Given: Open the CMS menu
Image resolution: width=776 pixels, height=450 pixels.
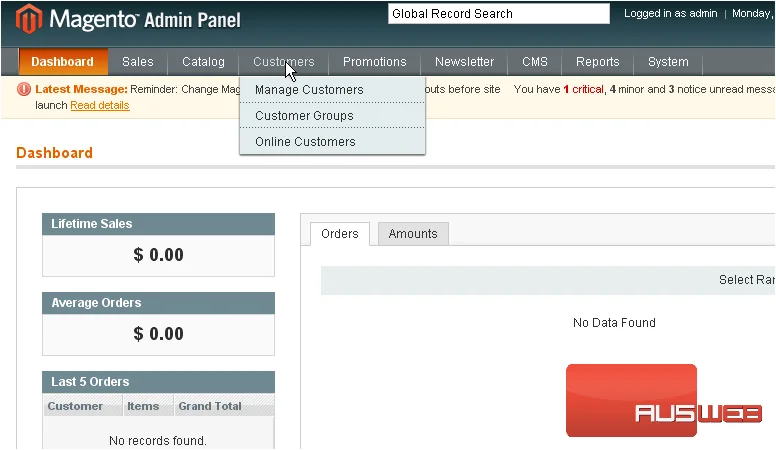Looking at the screenshot, I should click(535, 62).
